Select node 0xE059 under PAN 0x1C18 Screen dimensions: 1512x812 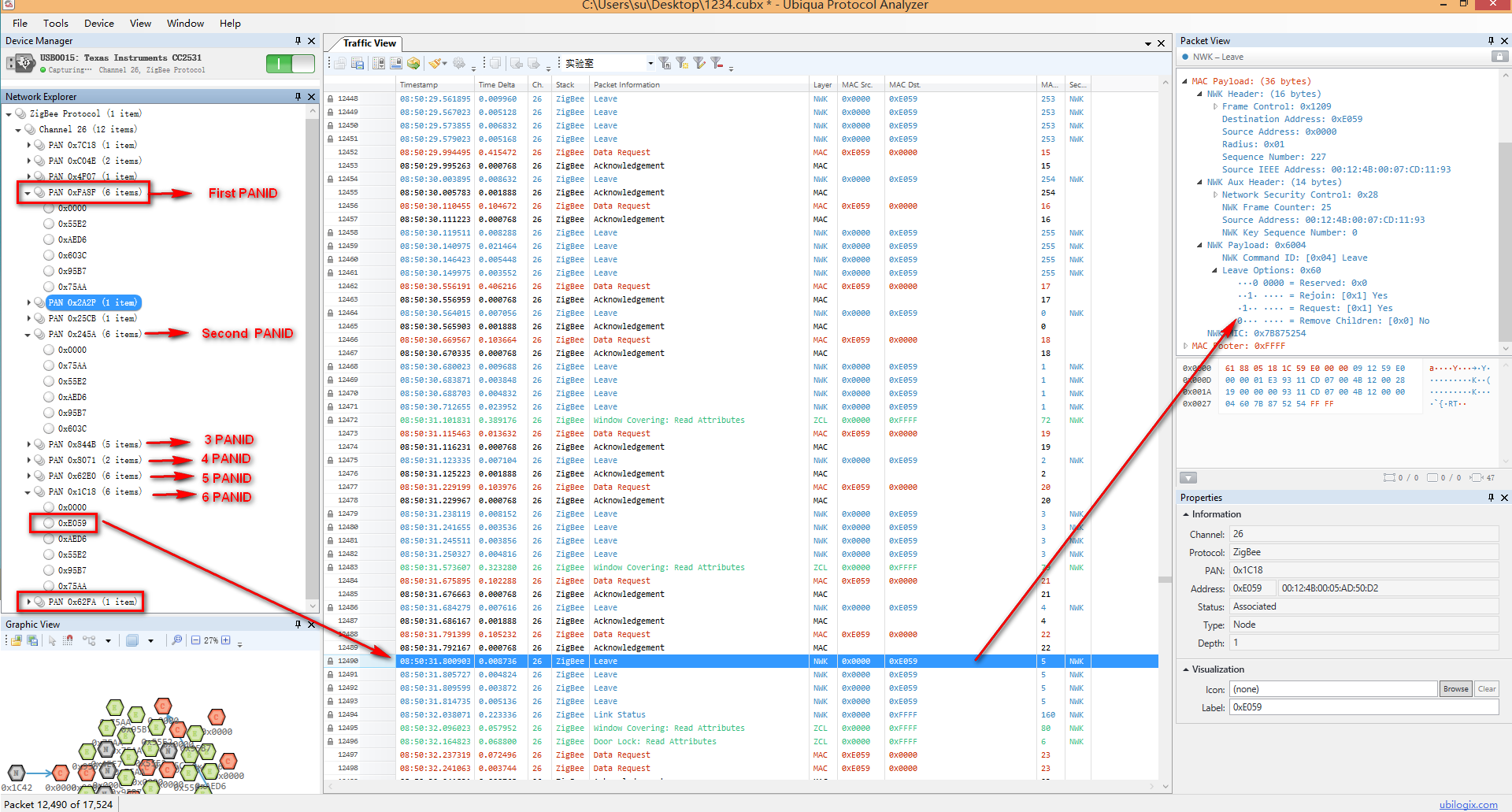72,523
